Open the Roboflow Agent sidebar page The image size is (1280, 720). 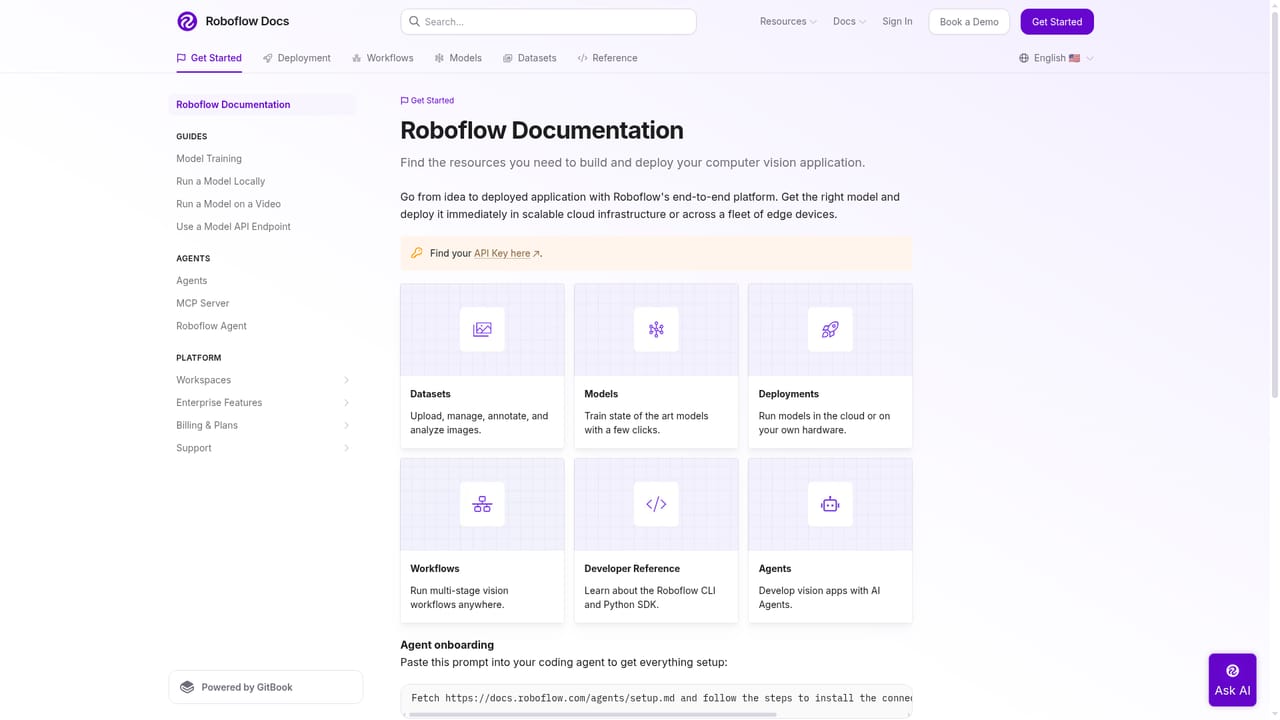click(x=211, y=326)
